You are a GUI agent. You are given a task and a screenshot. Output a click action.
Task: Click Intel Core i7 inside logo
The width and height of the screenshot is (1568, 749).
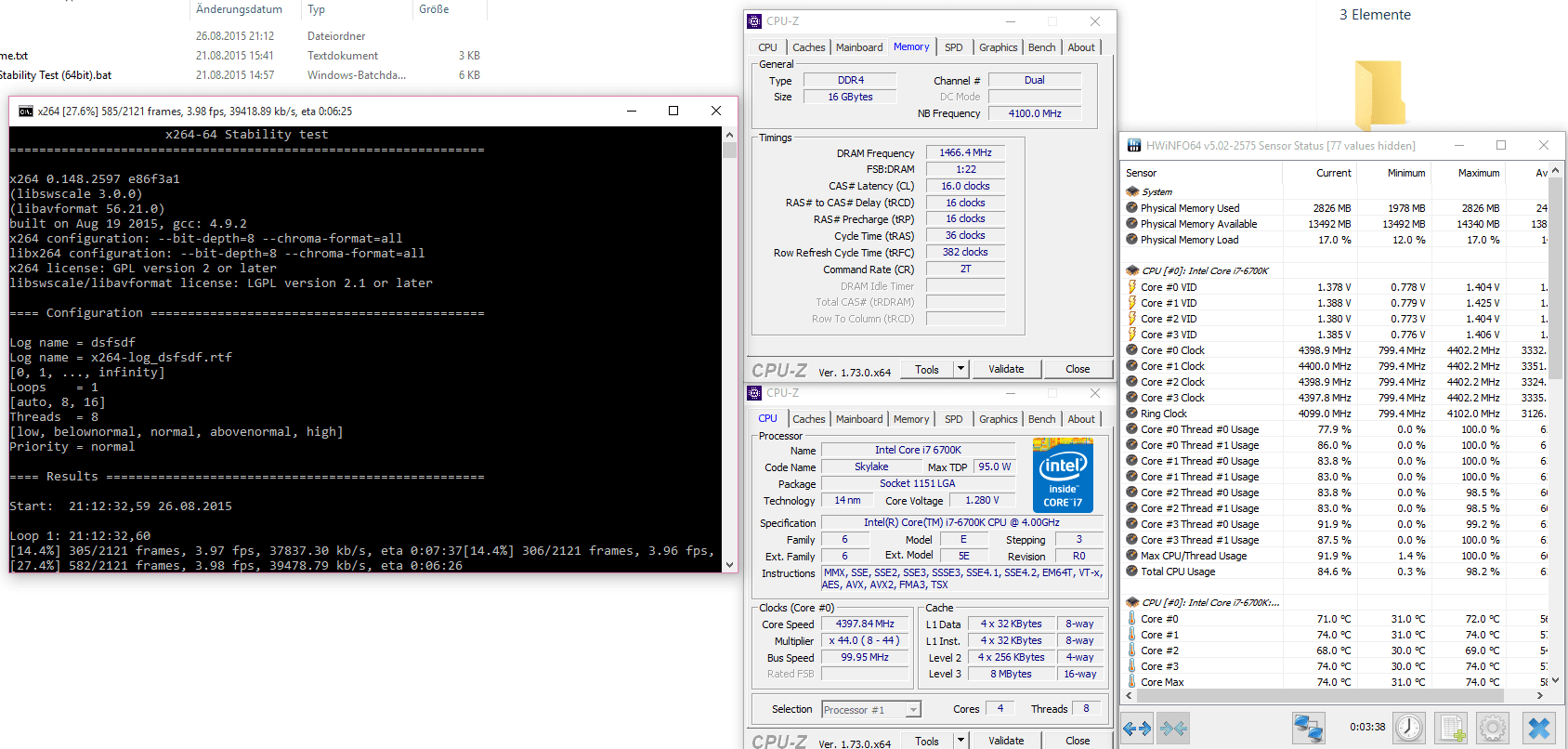click(x=1063, y=475)
